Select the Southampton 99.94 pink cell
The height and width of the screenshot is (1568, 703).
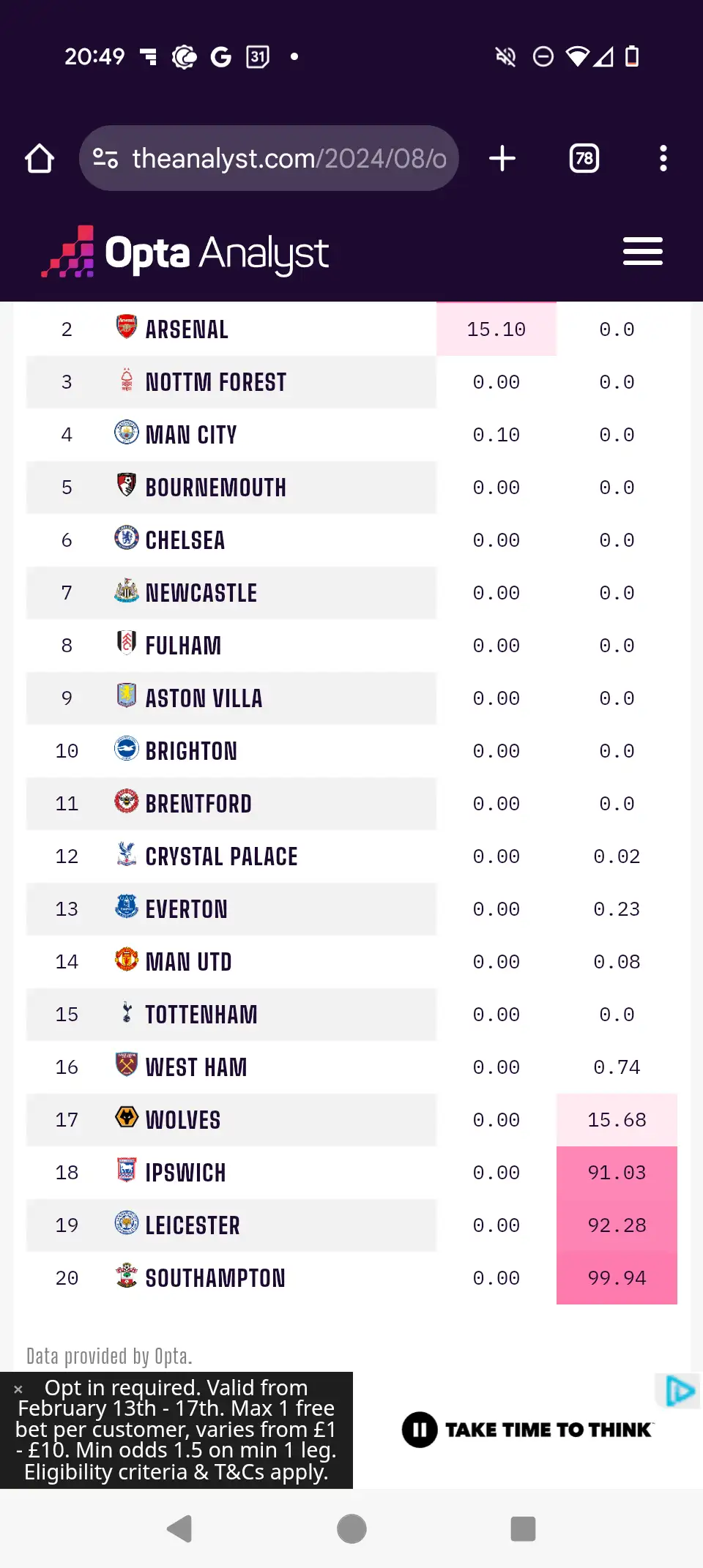[x=617, y=1278]
